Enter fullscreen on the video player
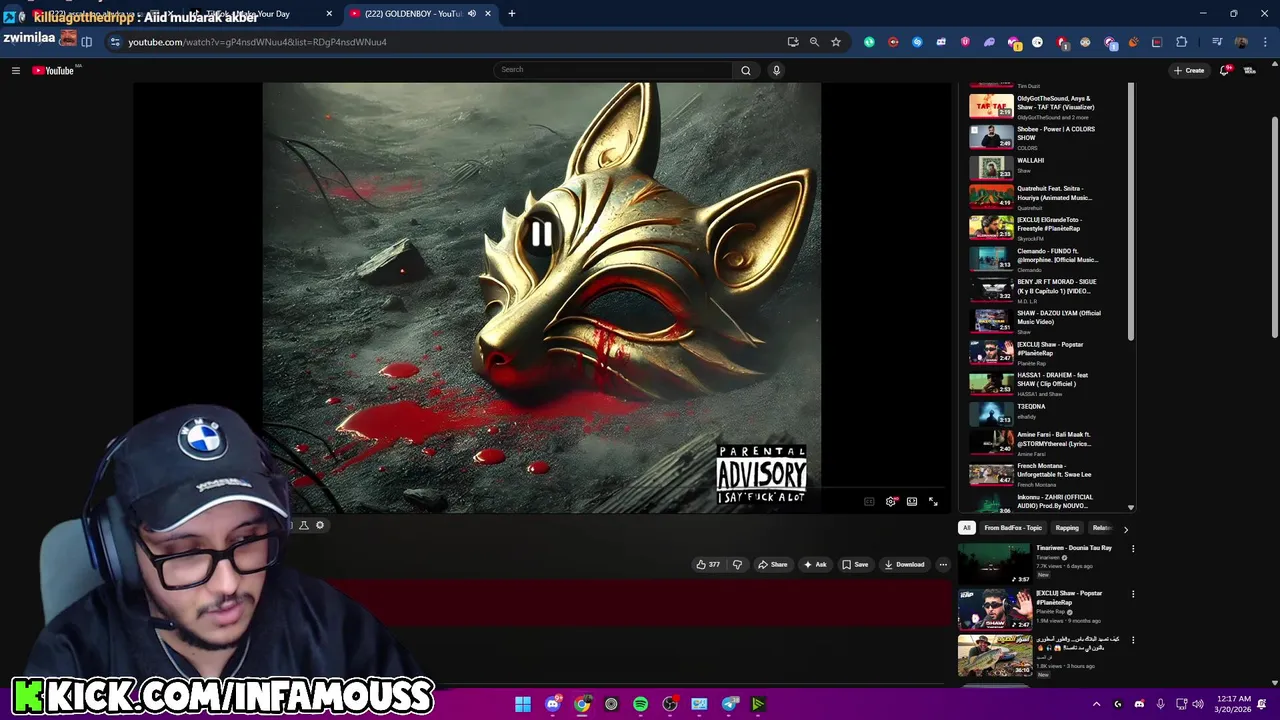 pos(933,502)
